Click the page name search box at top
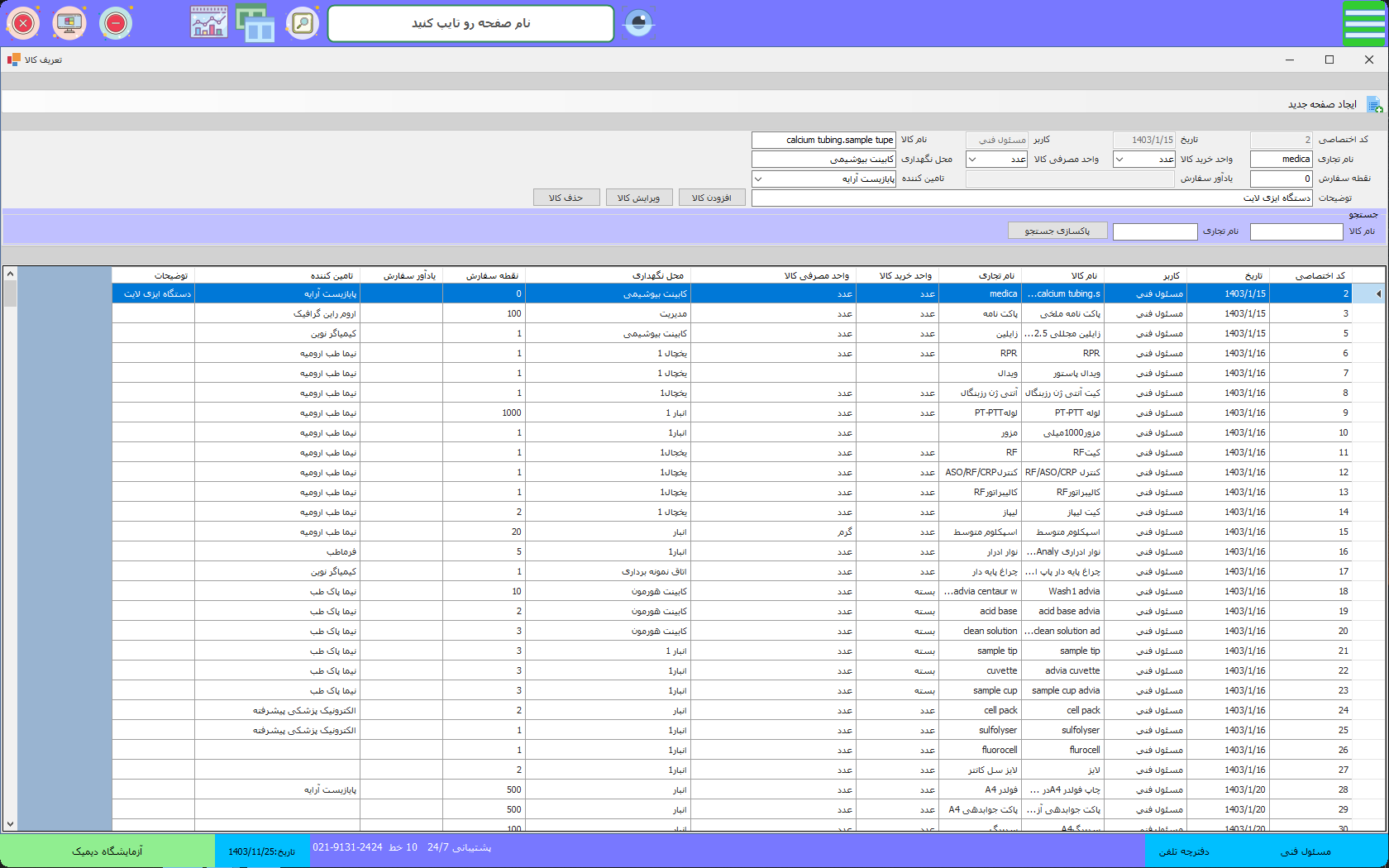Screen dimensions: 1389x868 point(471,23)
